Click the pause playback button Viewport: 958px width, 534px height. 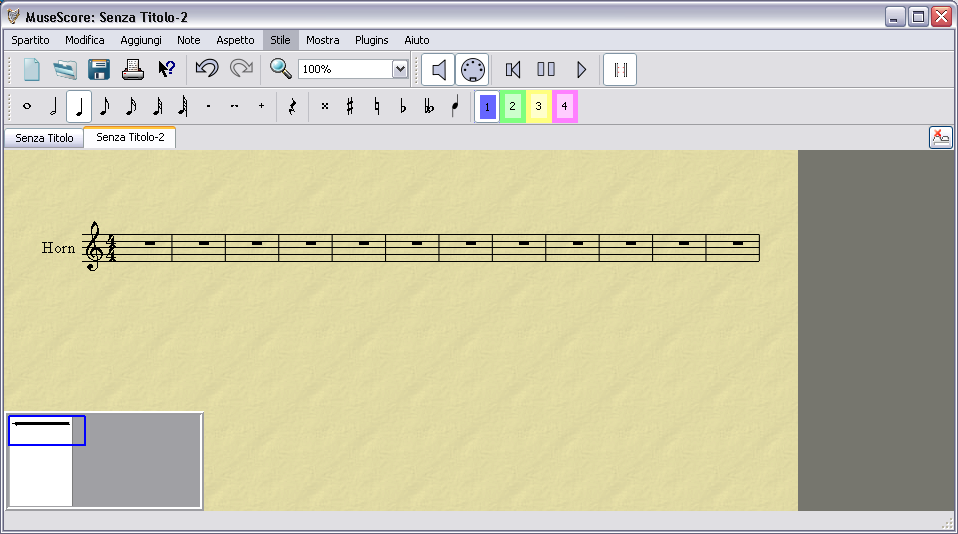pyautogui.click(x=546, y=70)
